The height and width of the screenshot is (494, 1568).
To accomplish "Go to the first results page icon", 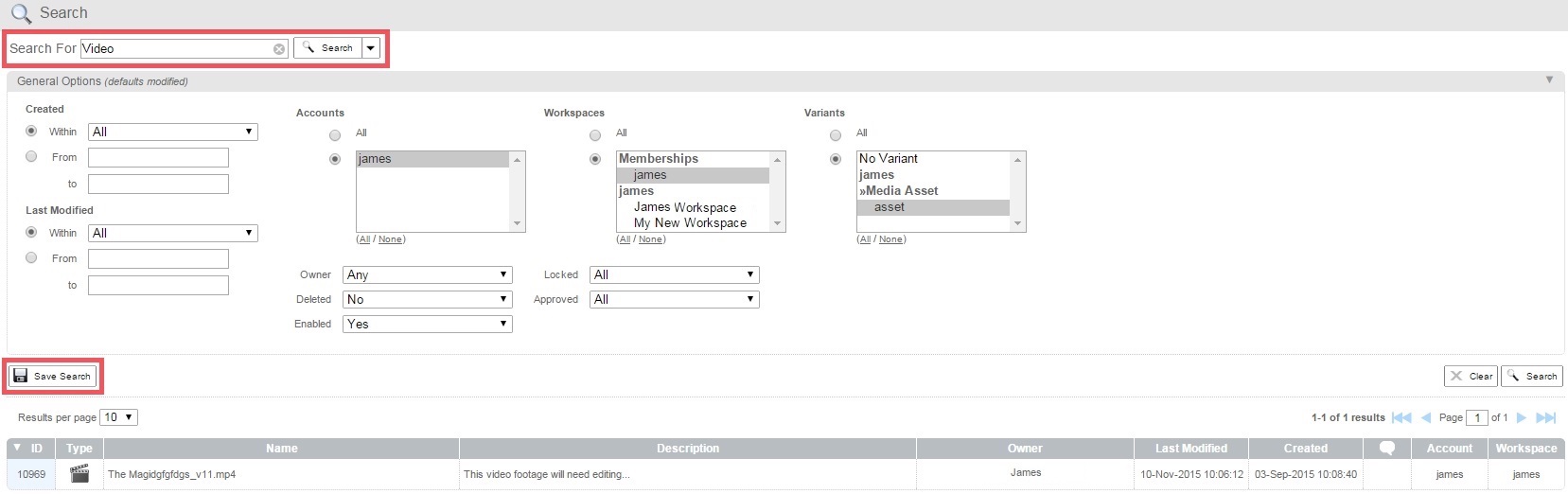I will tap(1401, 417).
